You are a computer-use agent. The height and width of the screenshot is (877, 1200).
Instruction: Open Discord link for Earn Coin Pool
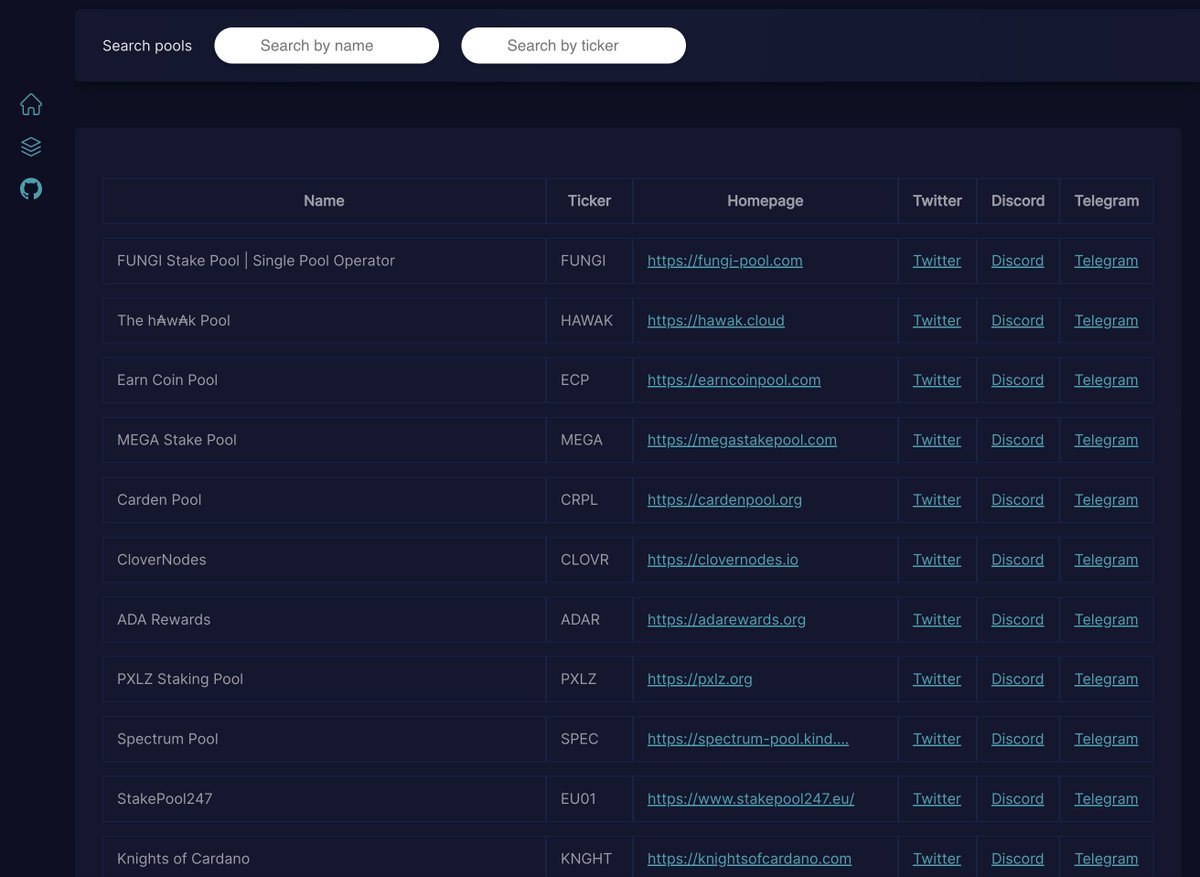click(1018, 380)
